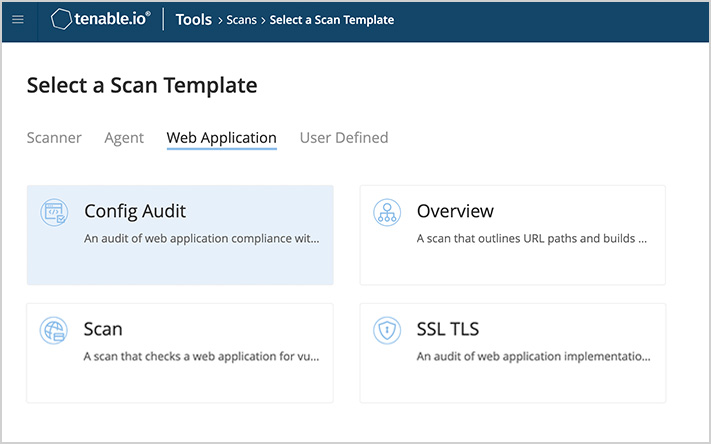Click the Select a Scan Template breadcrumb

pos(332,20)
